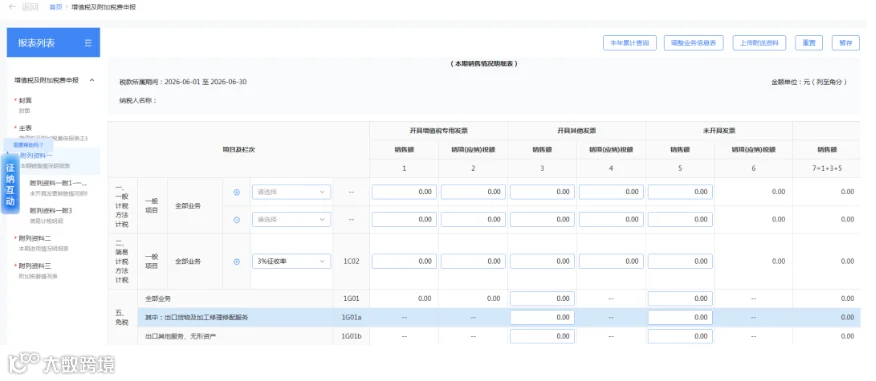The height and width of the screenshot is (381, 876).
Task: Click column 1 sales input in 1C02 row
Action: (x=404, y=261)
